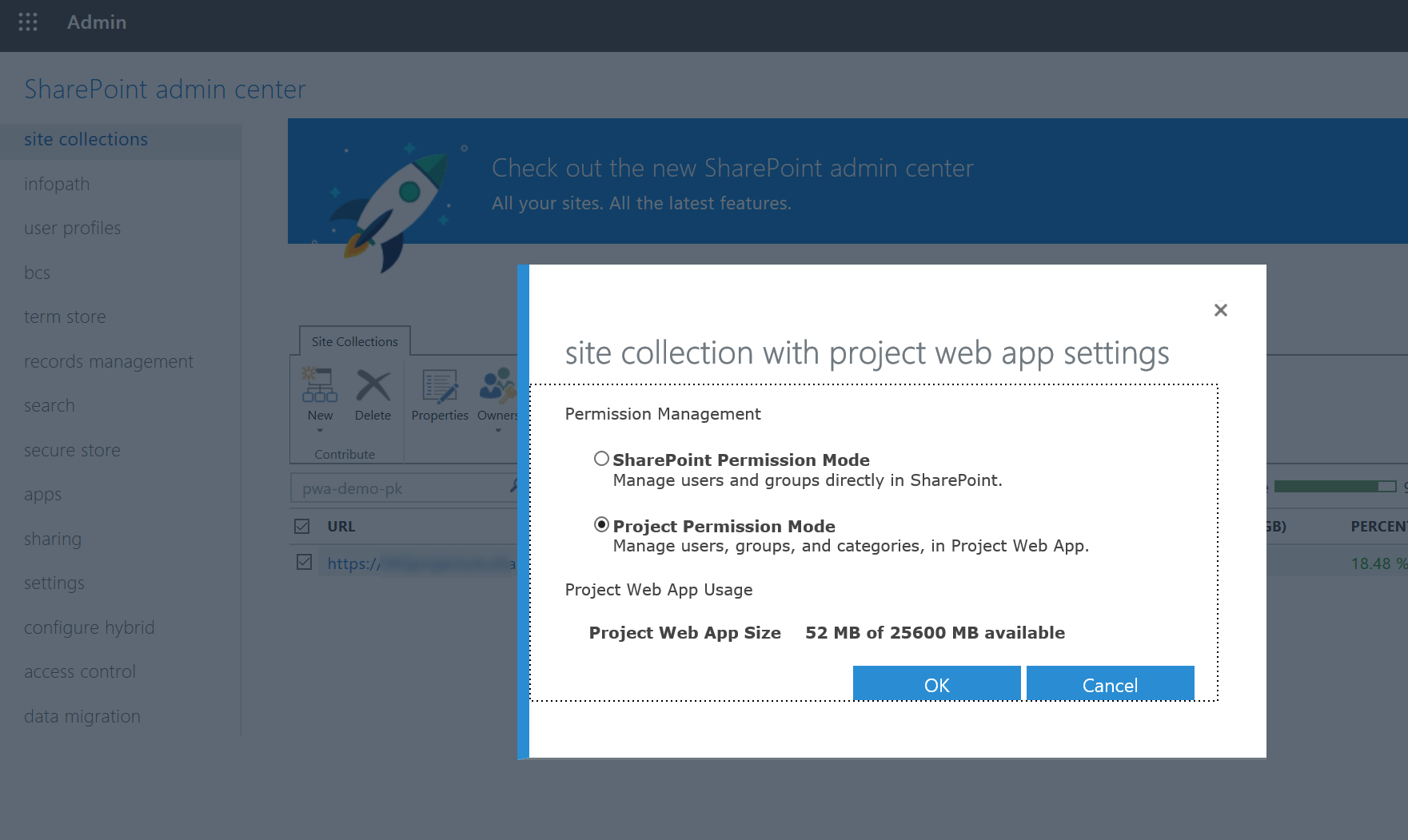Click the New site collection icon
The height and width of the screenshot is (840, 1408).
pos(320,384)
